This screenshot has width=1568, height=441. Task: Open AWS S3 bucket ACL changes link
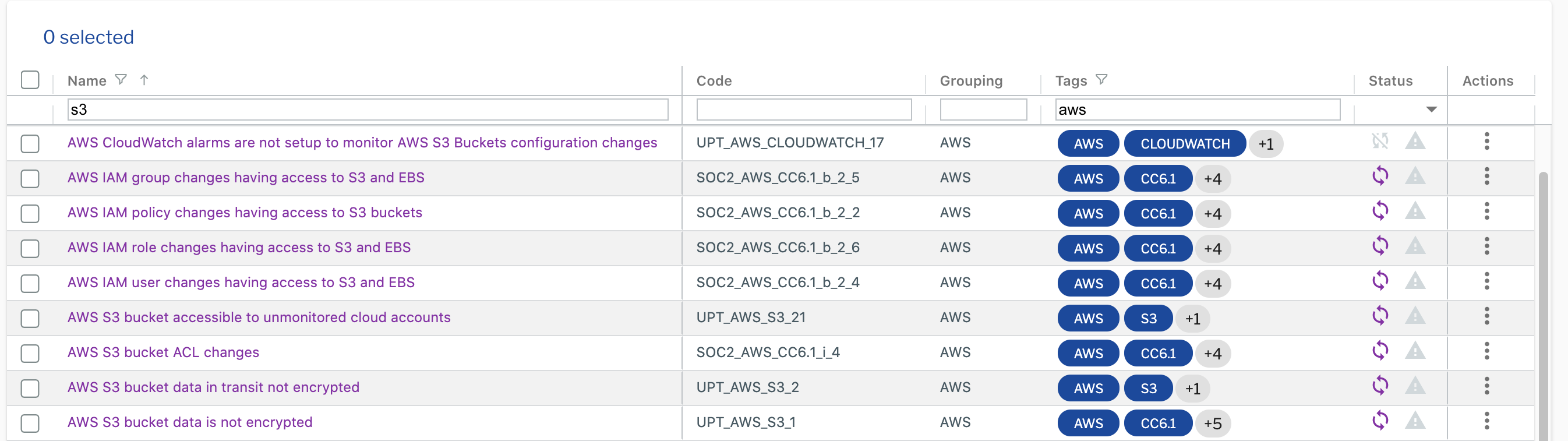(163, 352)
